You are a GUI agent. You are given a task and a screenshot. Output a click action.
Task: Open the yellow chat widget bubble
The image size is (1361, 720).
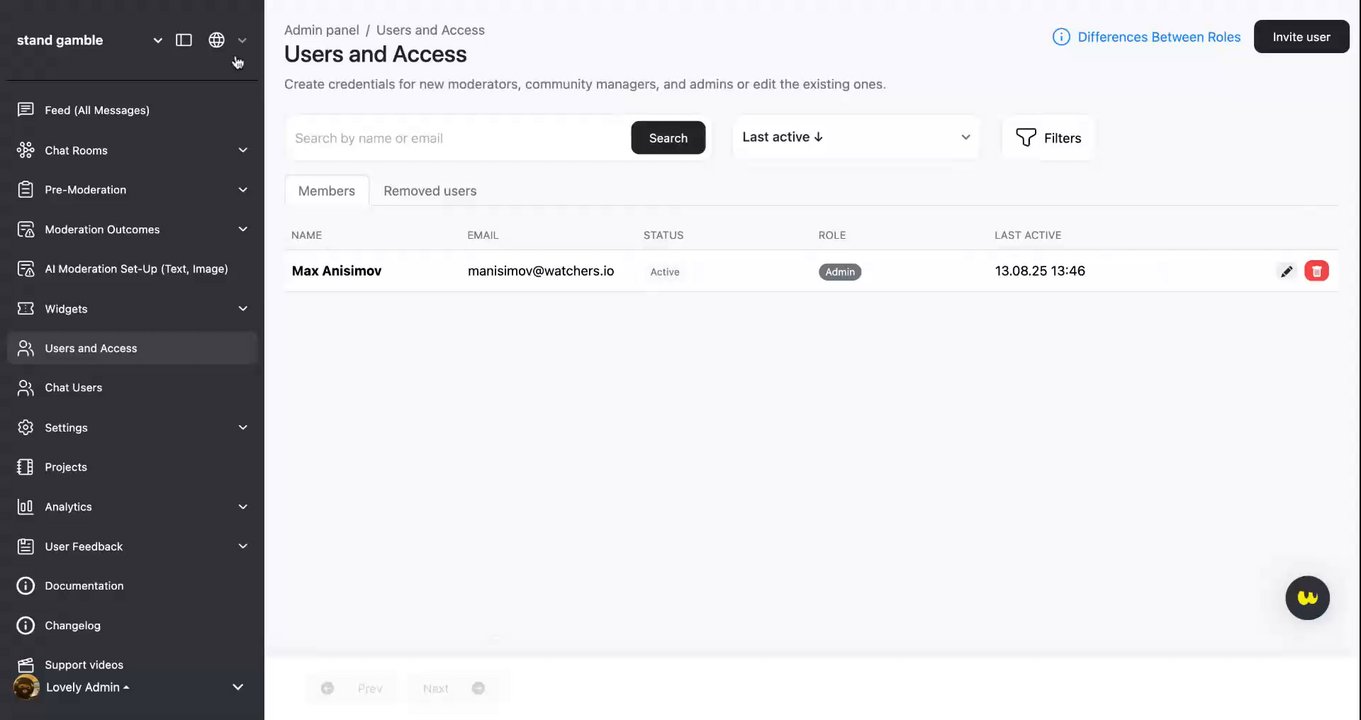tap(1307, 598)
